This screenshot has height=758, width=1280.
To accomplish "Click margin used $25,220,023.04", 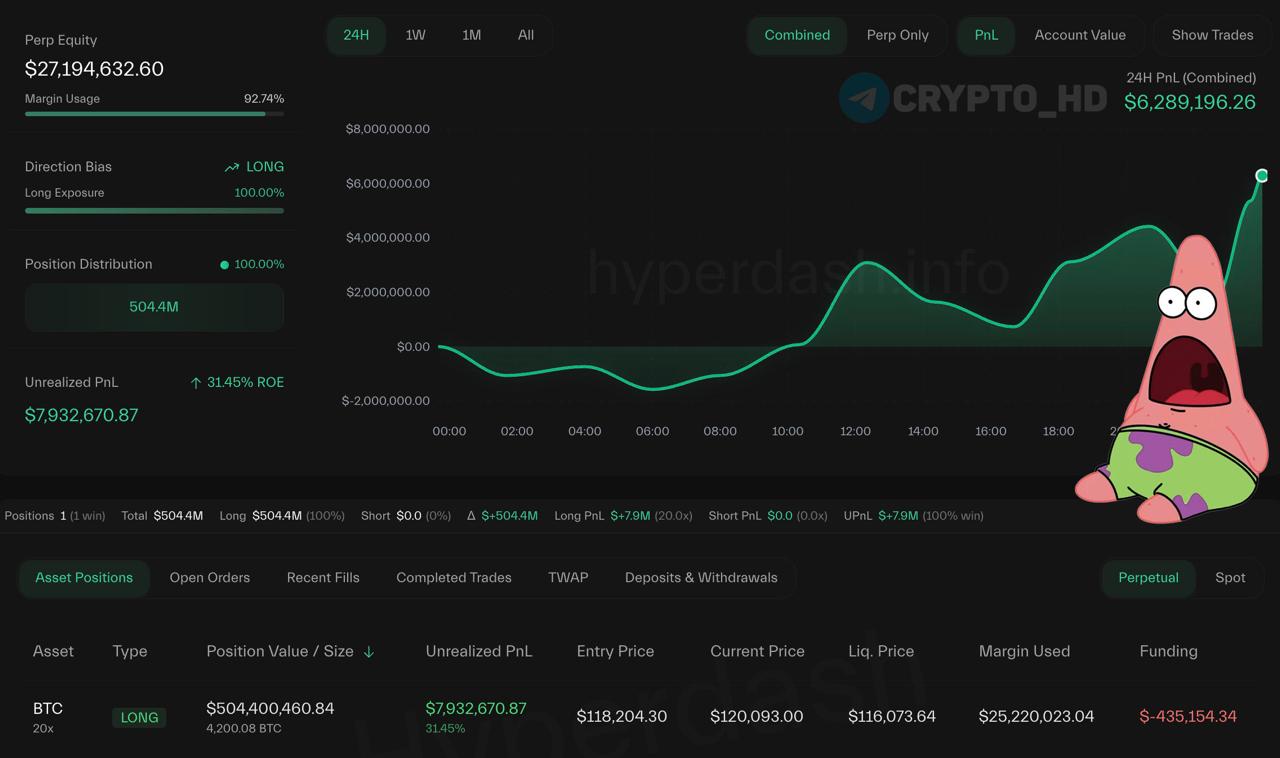I will coord(1036,716).
